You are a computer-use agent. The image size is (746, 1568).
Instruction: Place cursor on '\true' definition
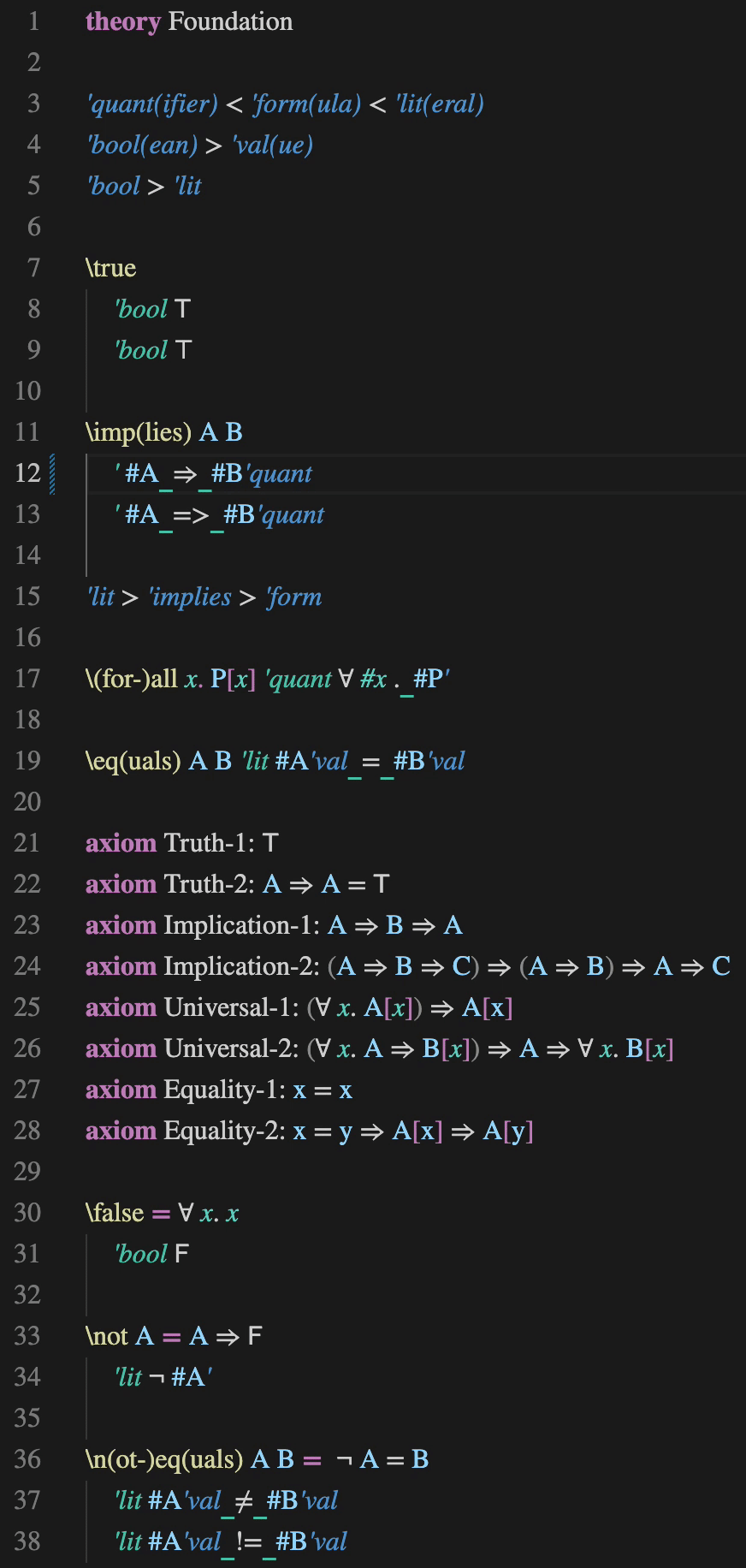111,268
